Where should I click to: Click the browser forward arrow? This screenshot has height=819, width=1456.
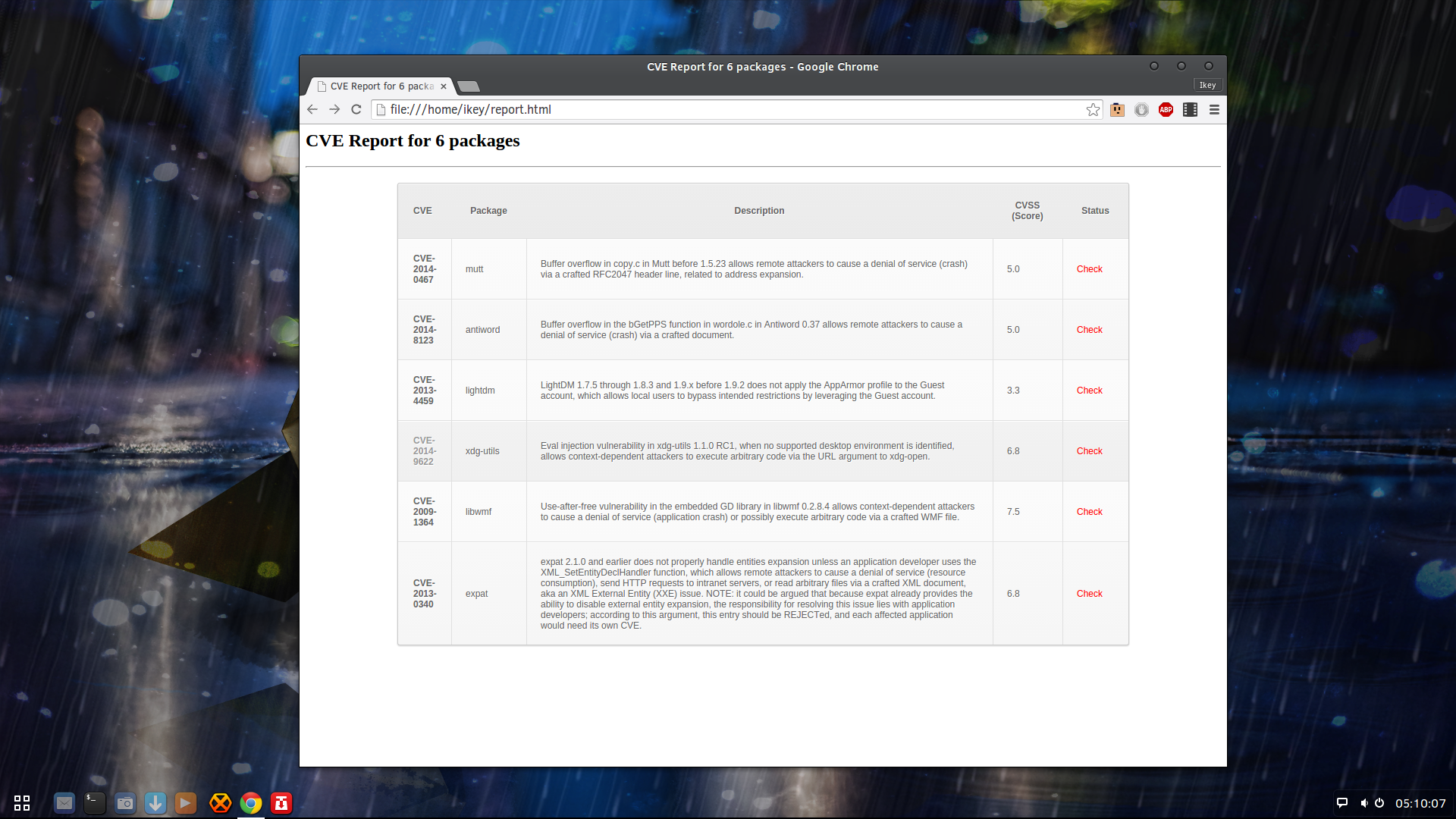point(334,109)
